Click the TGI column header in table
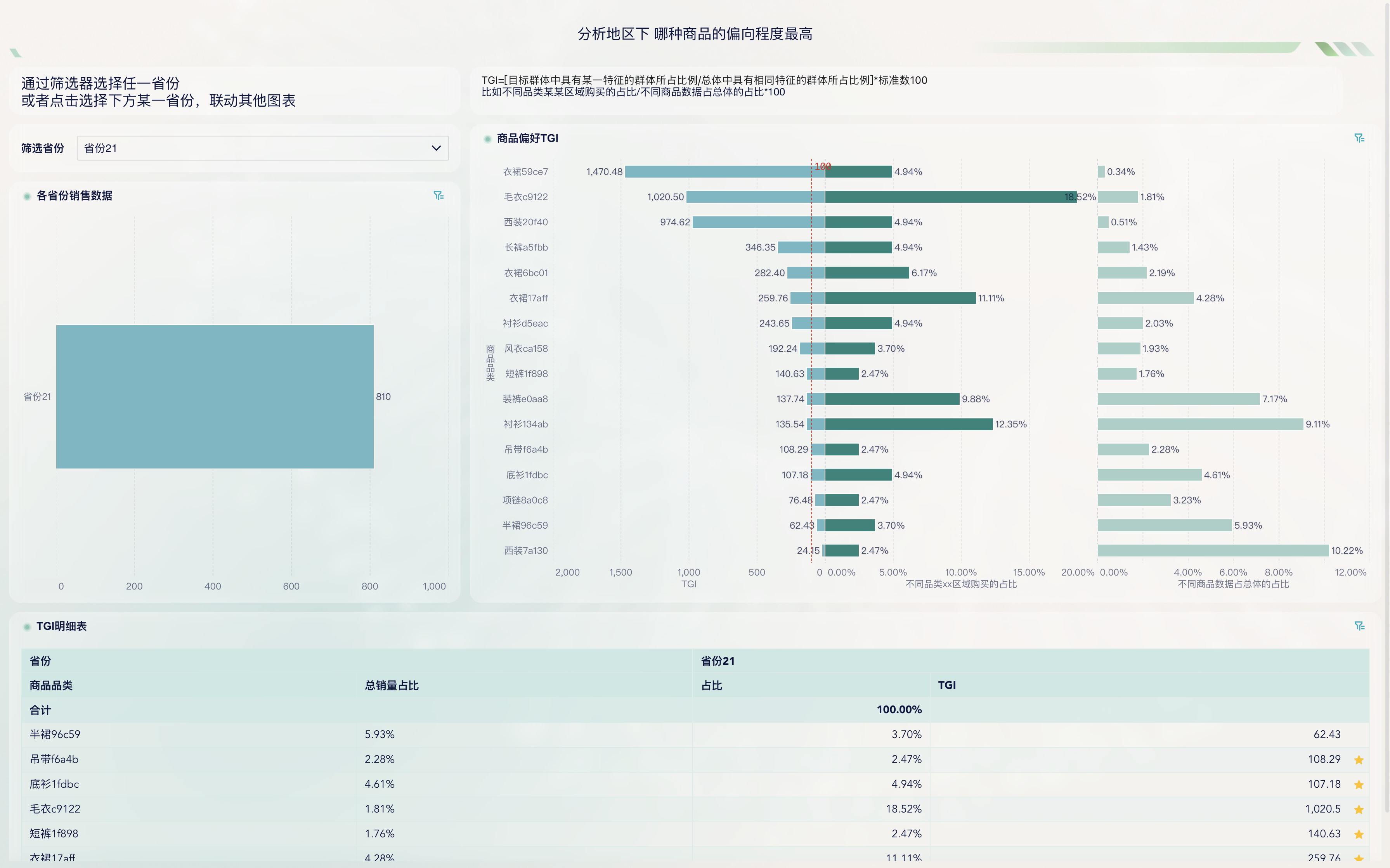Screen dimensions: 1390x868 click(x=946, y=685)
